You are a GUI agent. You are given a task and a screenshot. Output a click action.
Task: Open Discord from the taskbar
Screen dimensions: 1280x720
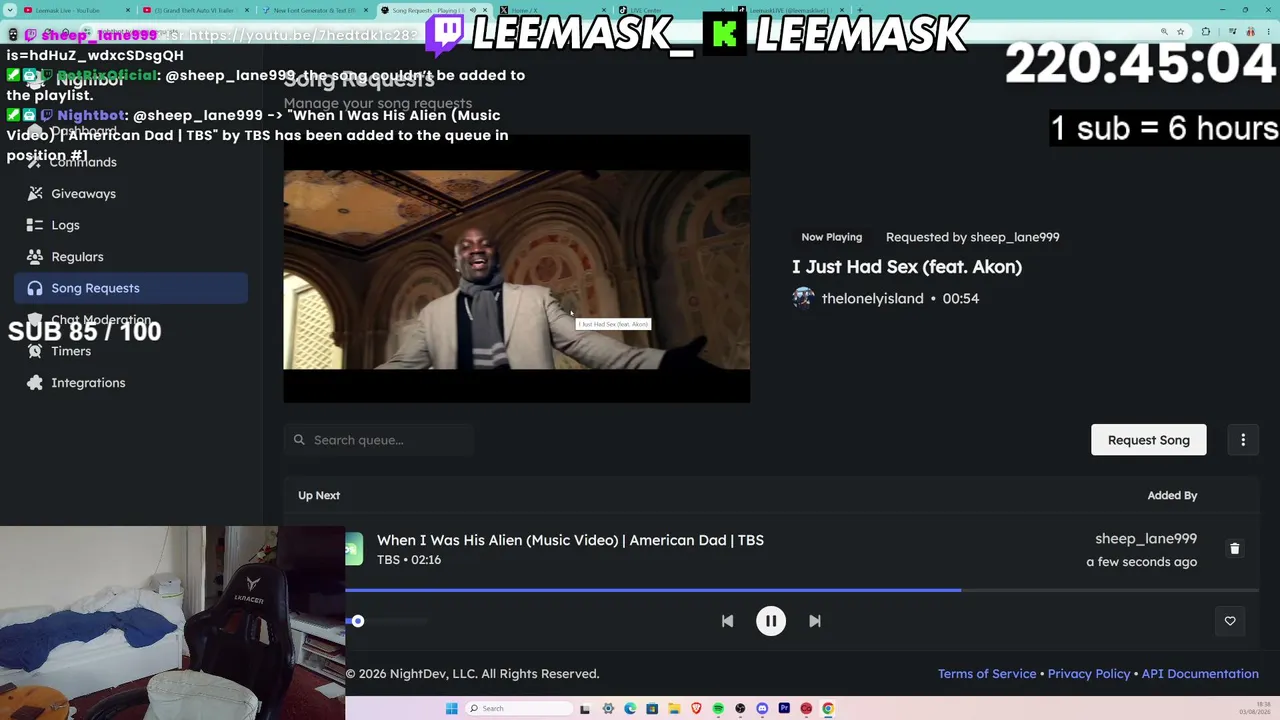point(762,709)
